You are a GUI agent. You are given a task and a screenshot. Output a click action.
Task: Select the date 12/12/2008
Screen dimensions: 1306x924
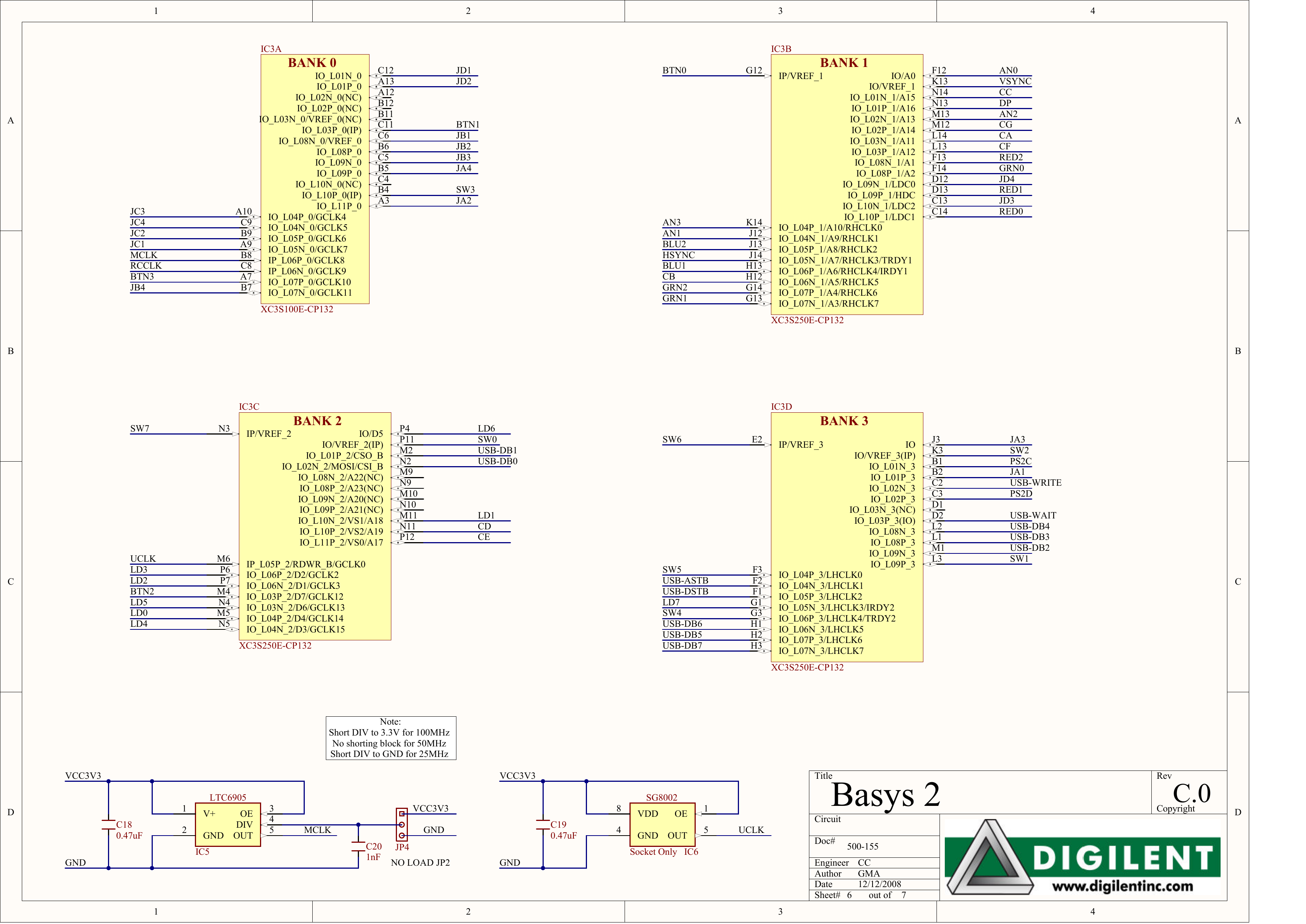(880, 884)
